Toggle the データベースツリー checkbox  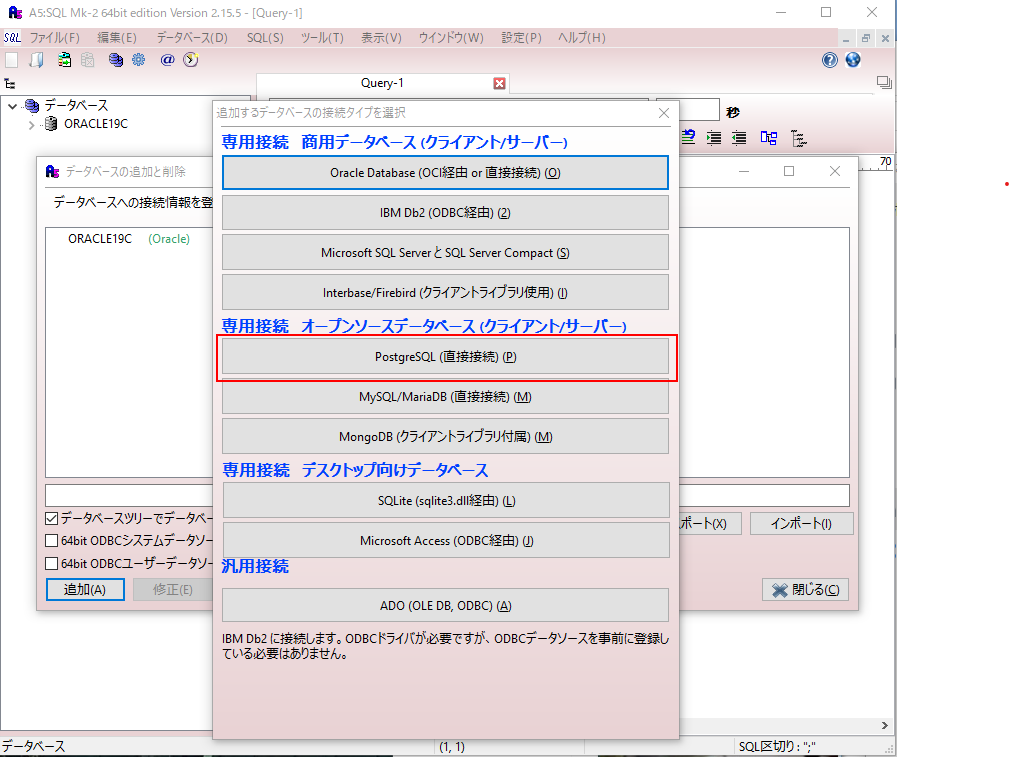[x=52, y=519]
